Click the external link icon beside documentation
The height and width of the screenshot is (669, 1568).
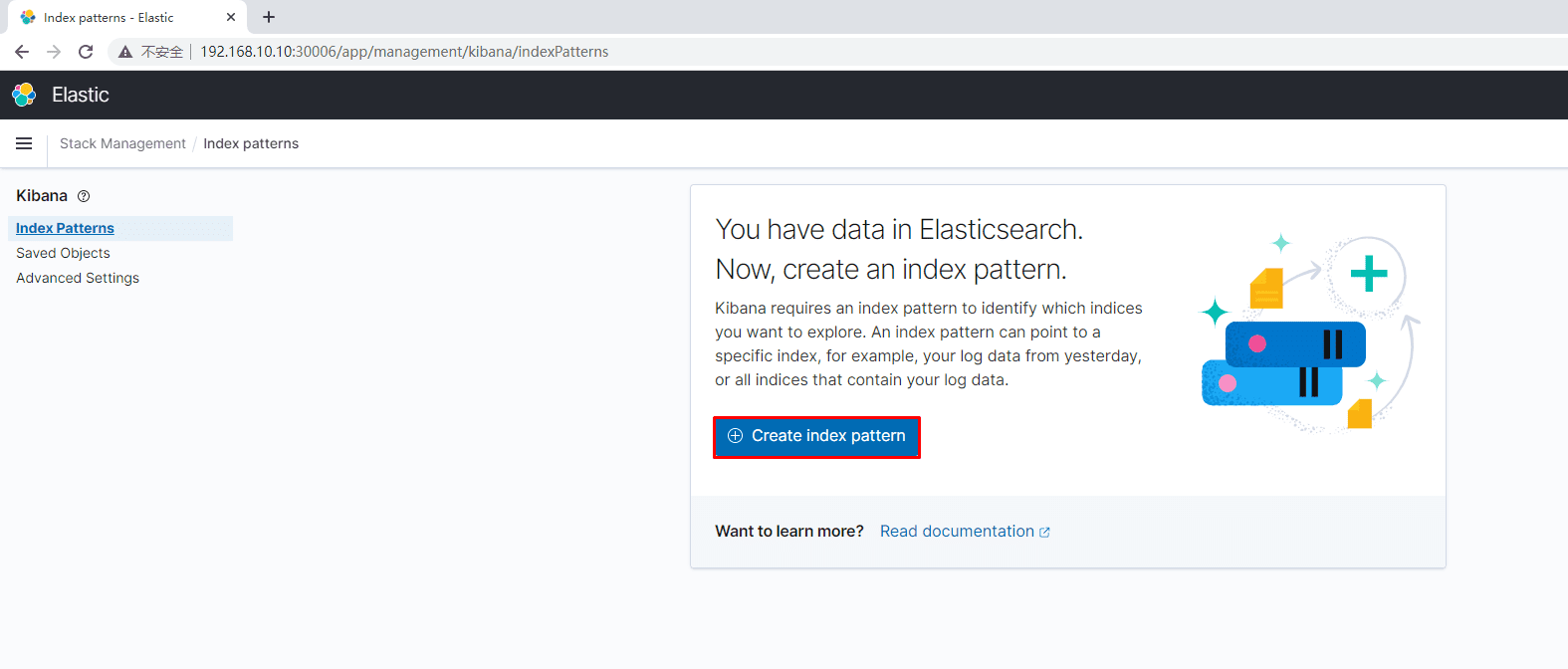click(1044, 533)
